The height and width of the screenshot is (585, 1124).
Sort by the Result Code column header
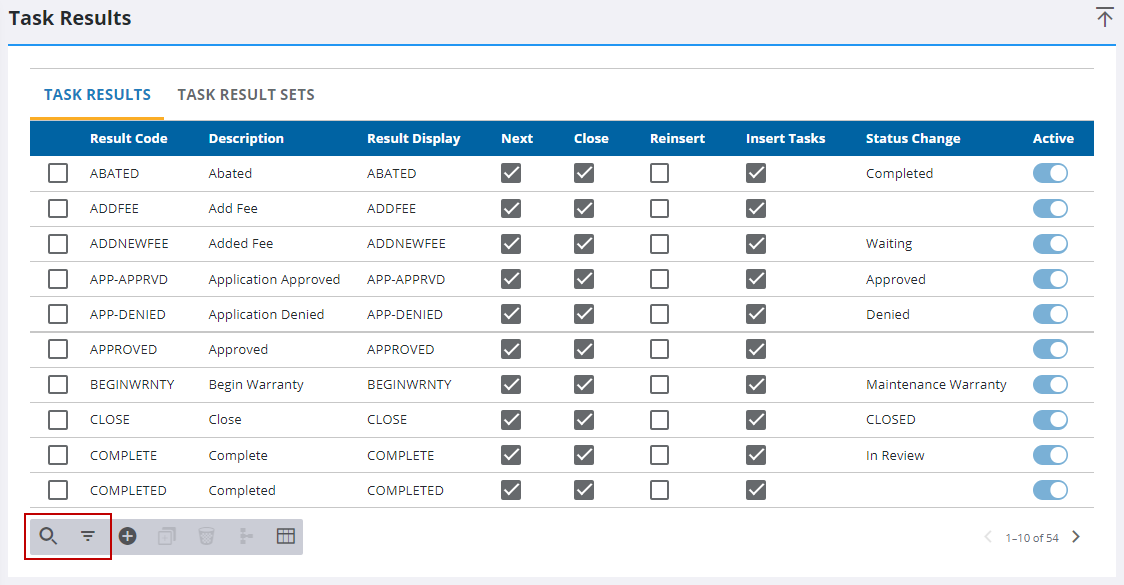pyautogui.click(x=128, y=138)
